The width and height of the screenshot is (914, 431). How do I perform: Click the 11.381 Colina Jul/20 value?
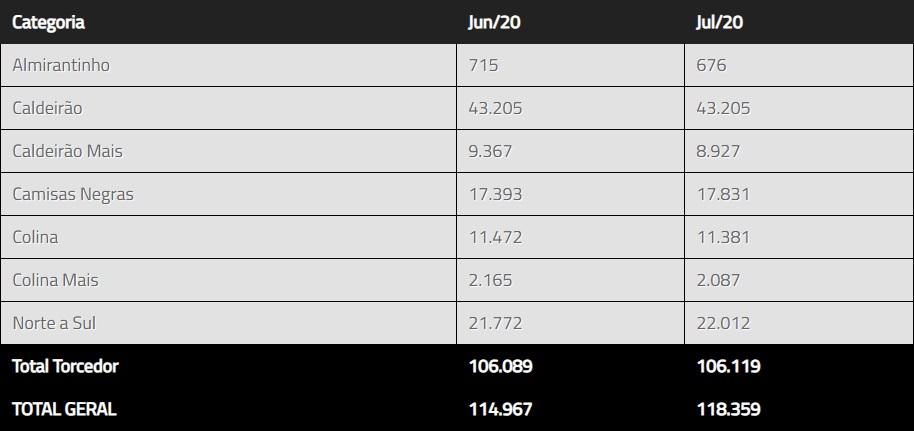point(722,237)
